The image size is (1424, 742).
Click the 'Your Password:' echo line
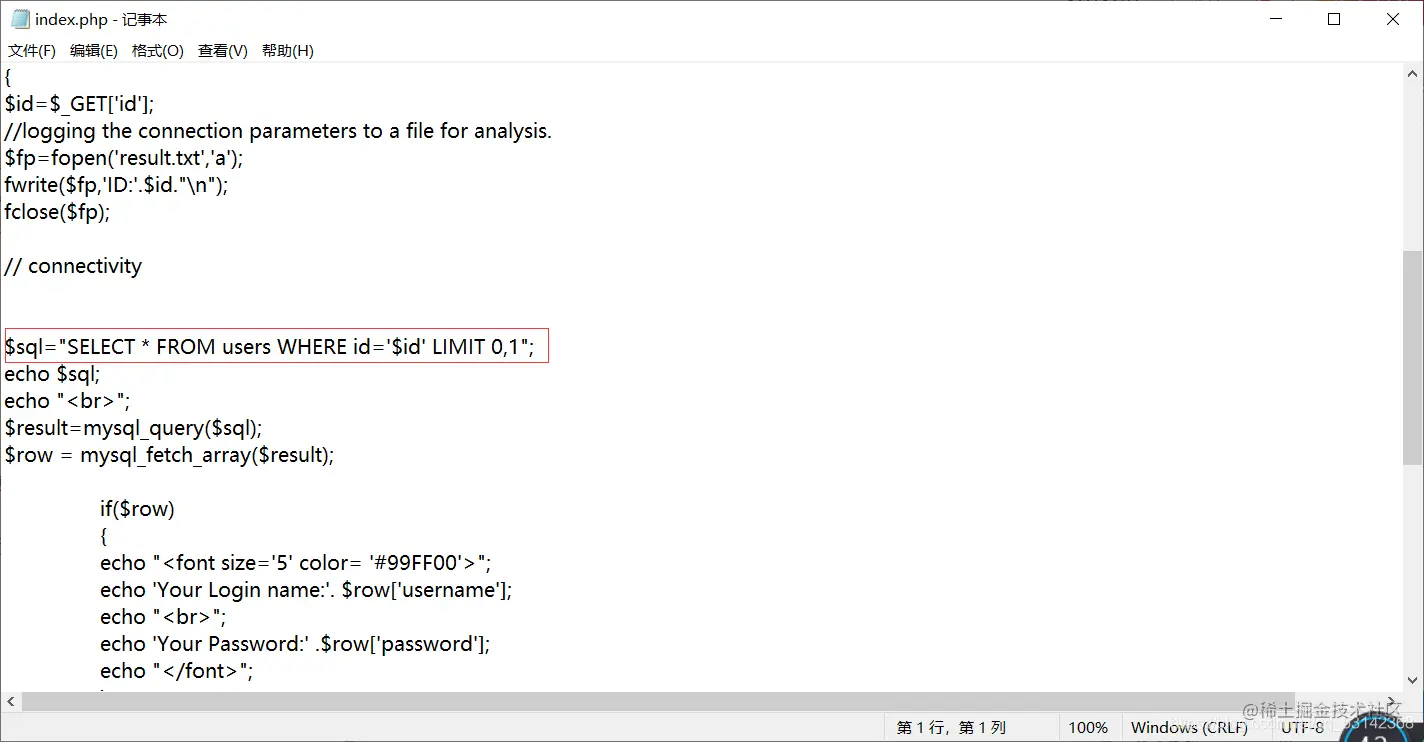coord(295,644)
